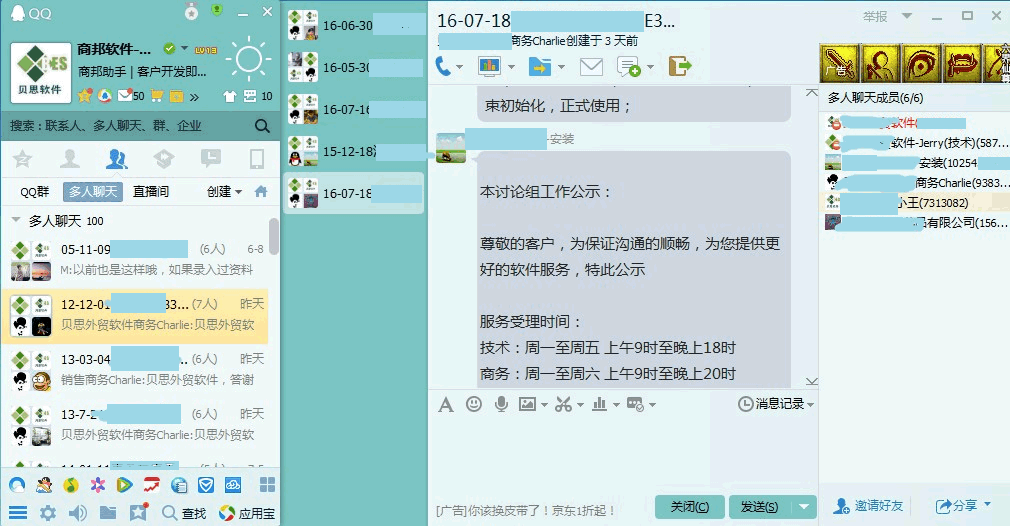Collapse the 多人聊天 100 list
This screenshot has width=1010, height=526.
pos(16,221)
